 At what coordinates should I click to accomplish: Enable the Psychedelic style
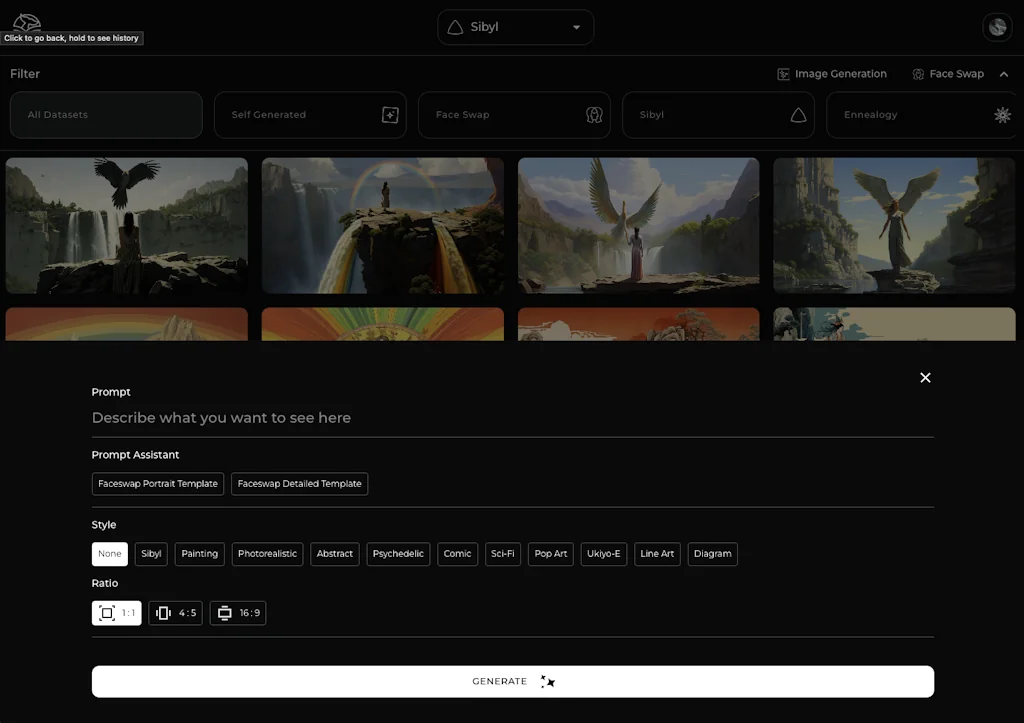pyautogui.click(x=398, y=554)
